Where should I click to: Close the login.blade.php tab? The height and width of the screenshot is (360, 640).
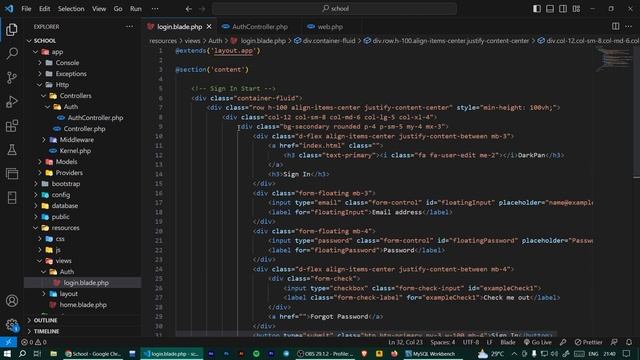point(209,27)
